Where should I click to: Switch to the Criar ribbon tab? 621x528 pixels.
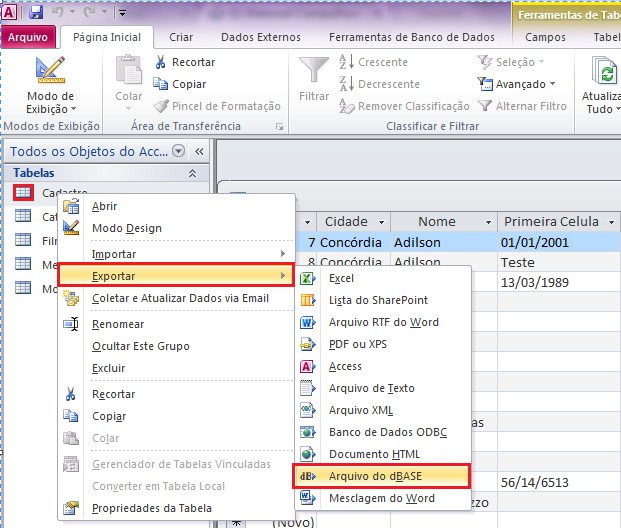coord(181,37)
